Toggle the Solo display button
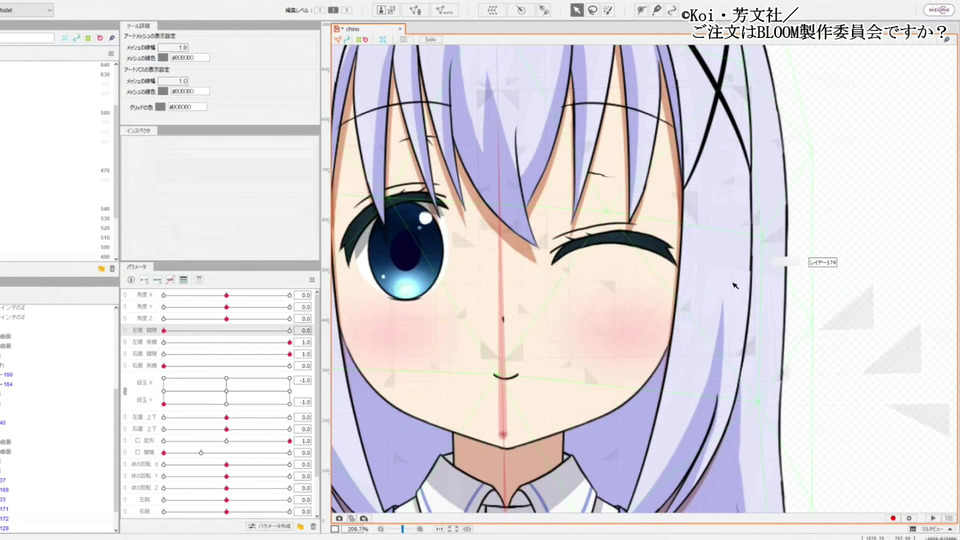This screenshot has height=540, width=960. (430, 39)
